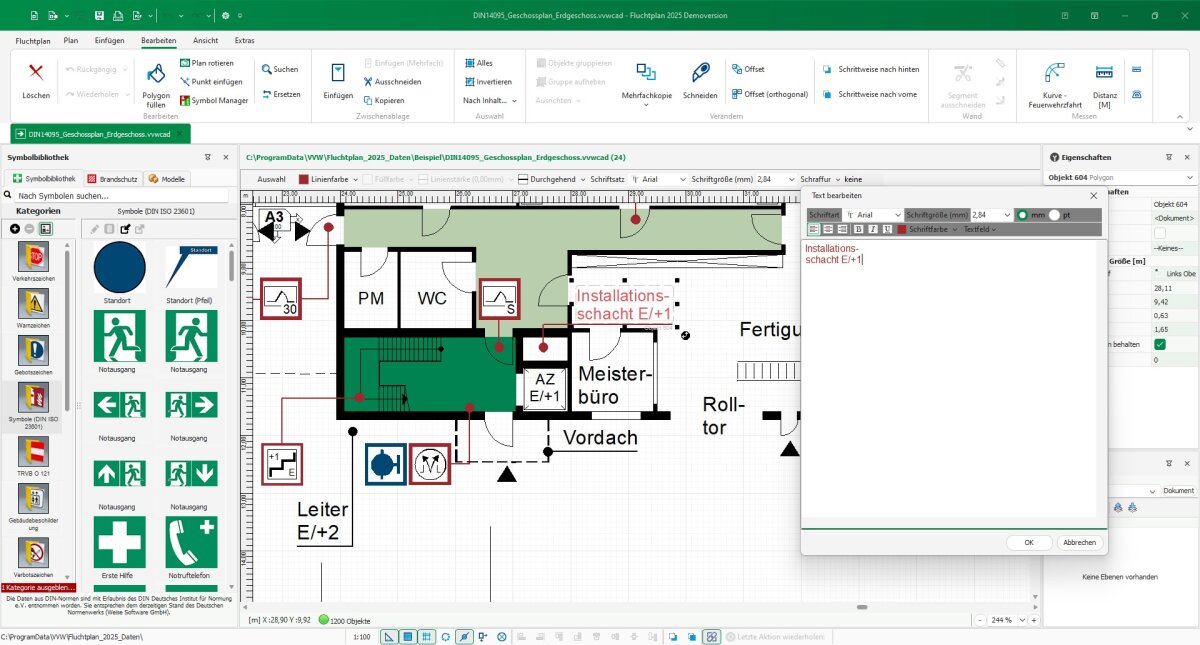
Task: Open the Nach Inhalt dropdown
Action: coord(490,100)
